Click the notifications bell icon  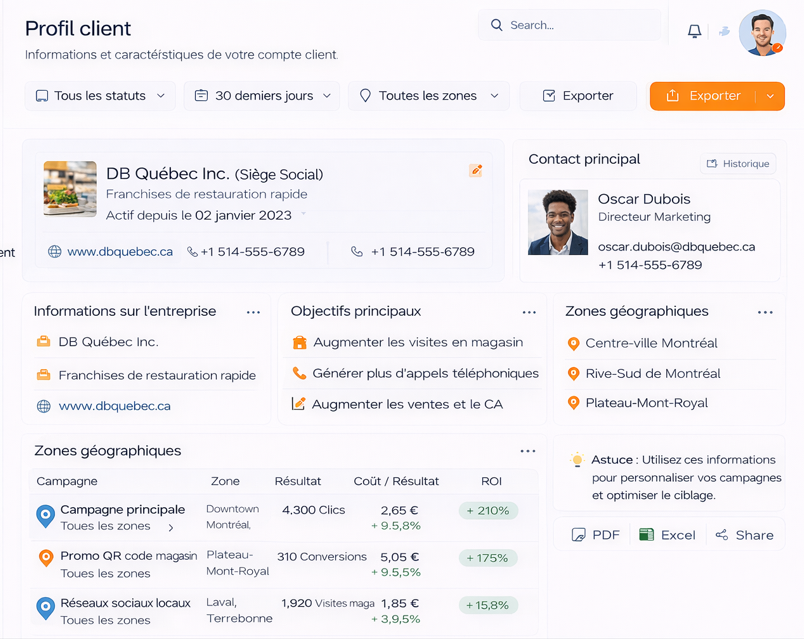(x=694, y=31)
